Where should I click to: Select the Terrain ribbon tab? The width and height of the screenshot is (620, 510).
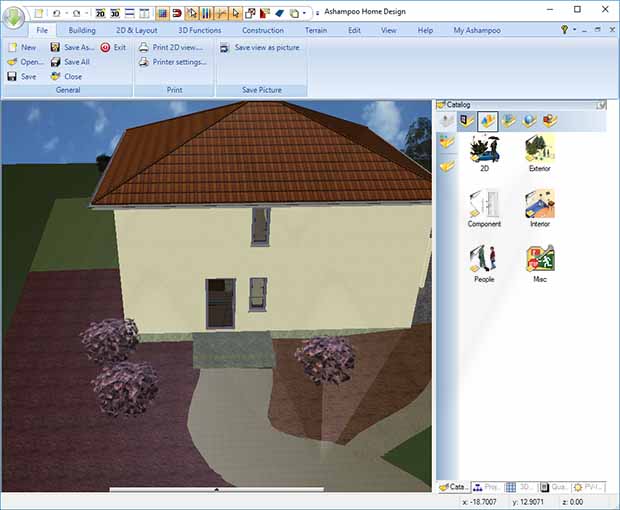[316, 30]
